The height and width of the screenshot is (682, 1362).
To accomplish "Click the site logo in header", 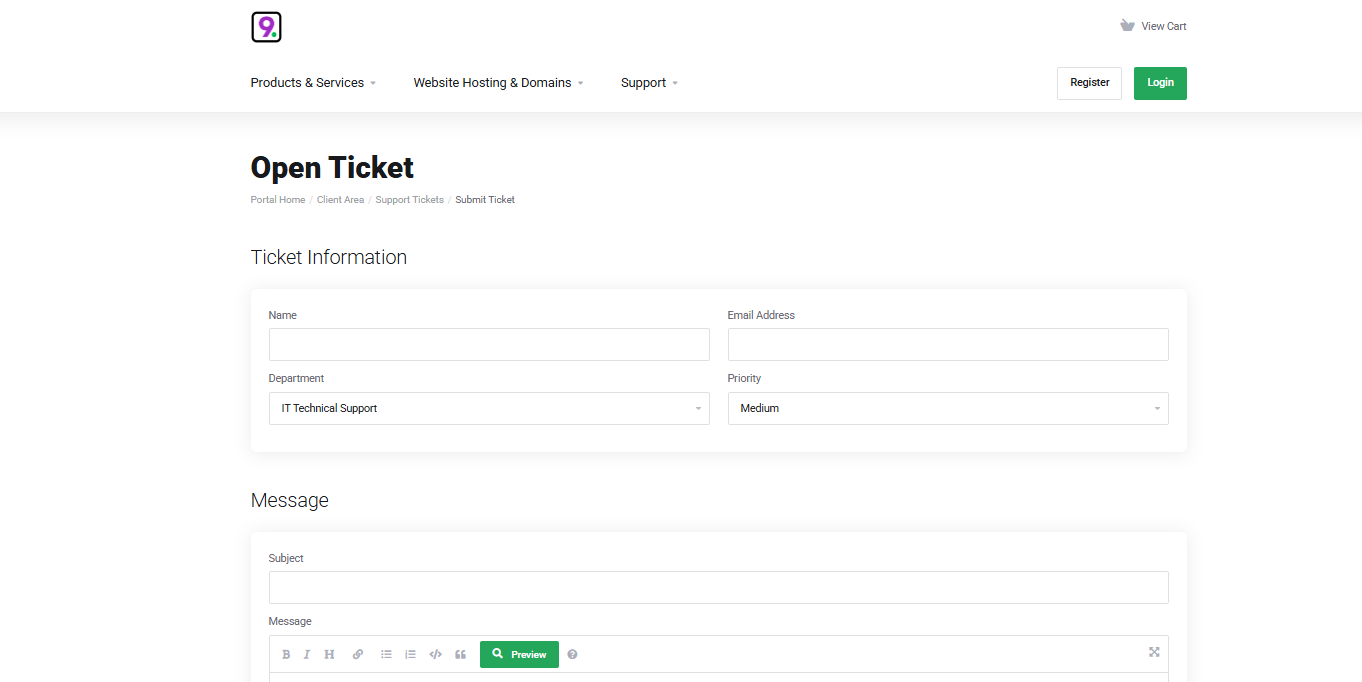I will (x=266, y=27).
